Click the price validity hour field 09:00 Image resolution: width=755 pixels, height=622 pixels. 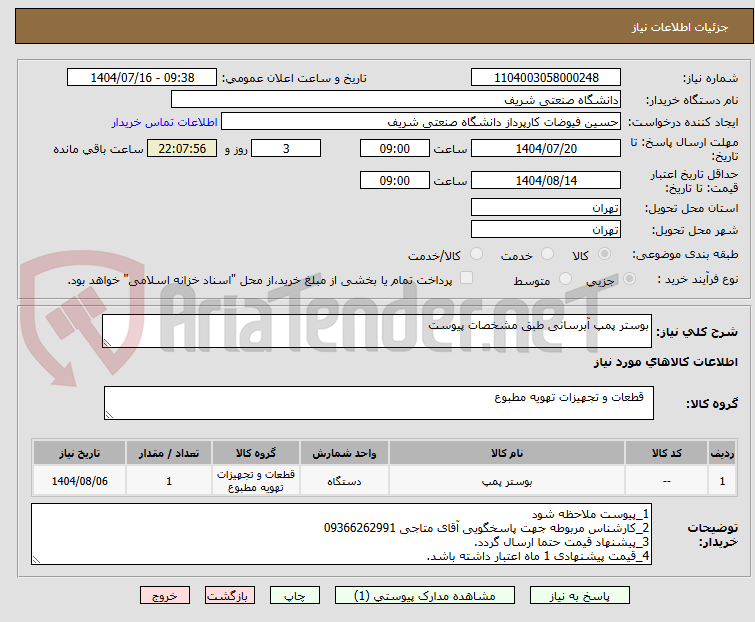(394, 180)
